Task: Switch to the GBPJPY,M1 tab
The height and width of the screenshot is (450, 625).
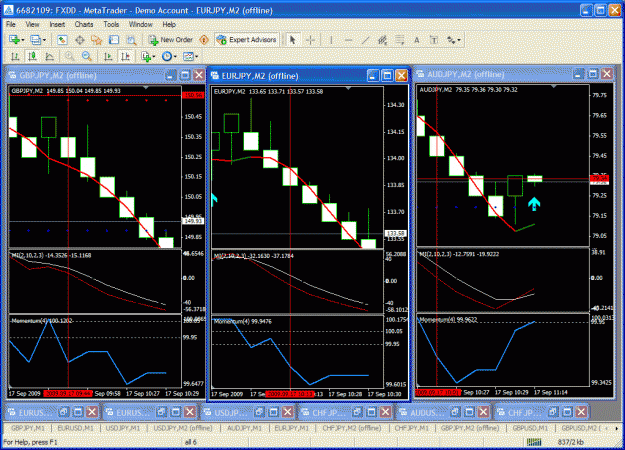Action: (x=28, y=428)
